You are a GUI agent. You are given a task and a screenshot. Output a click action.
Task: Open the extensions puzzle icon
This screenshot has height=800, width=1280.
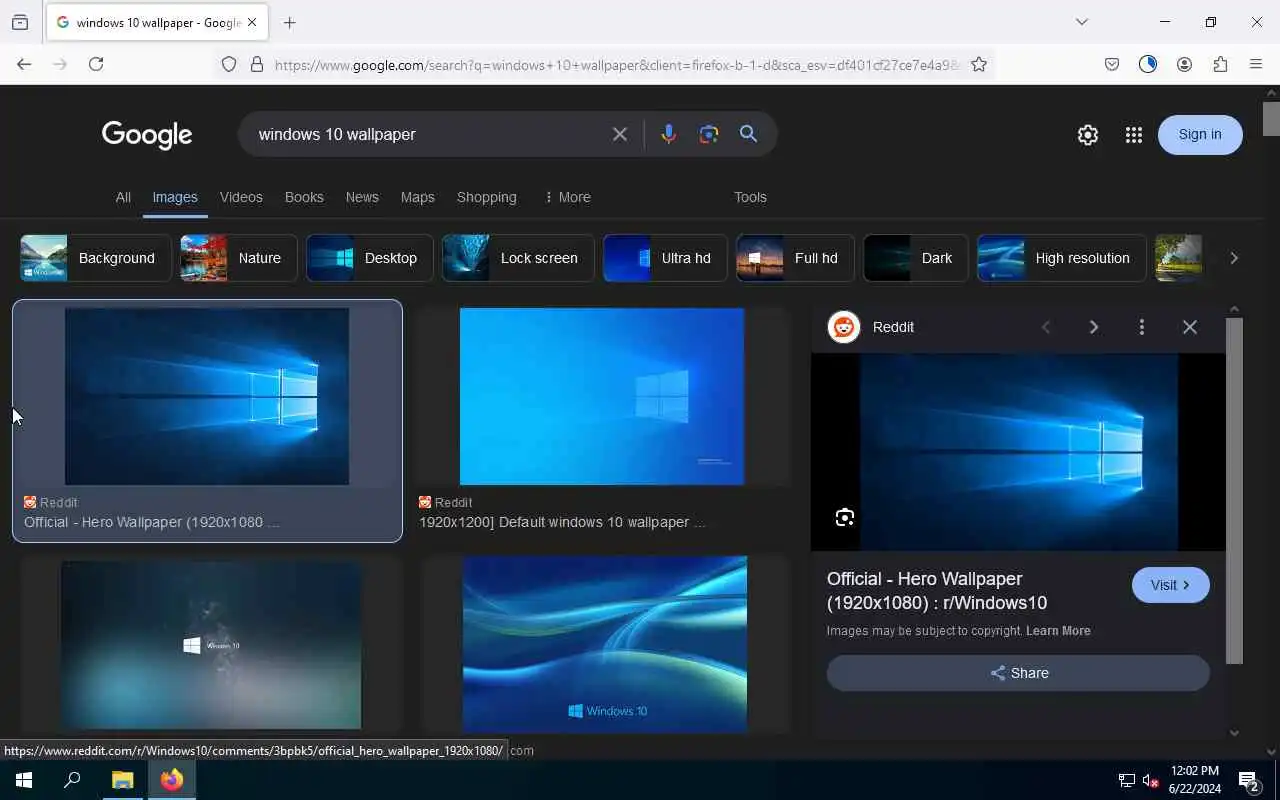tap(1220, 64)
